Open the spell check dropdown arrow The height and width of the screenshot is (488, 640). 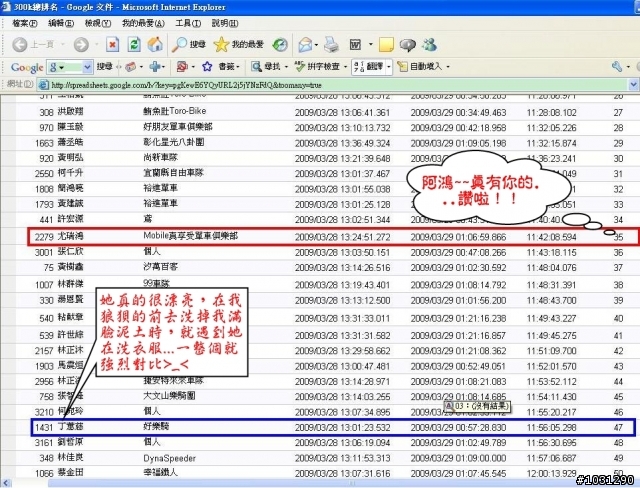pos(345,67)
